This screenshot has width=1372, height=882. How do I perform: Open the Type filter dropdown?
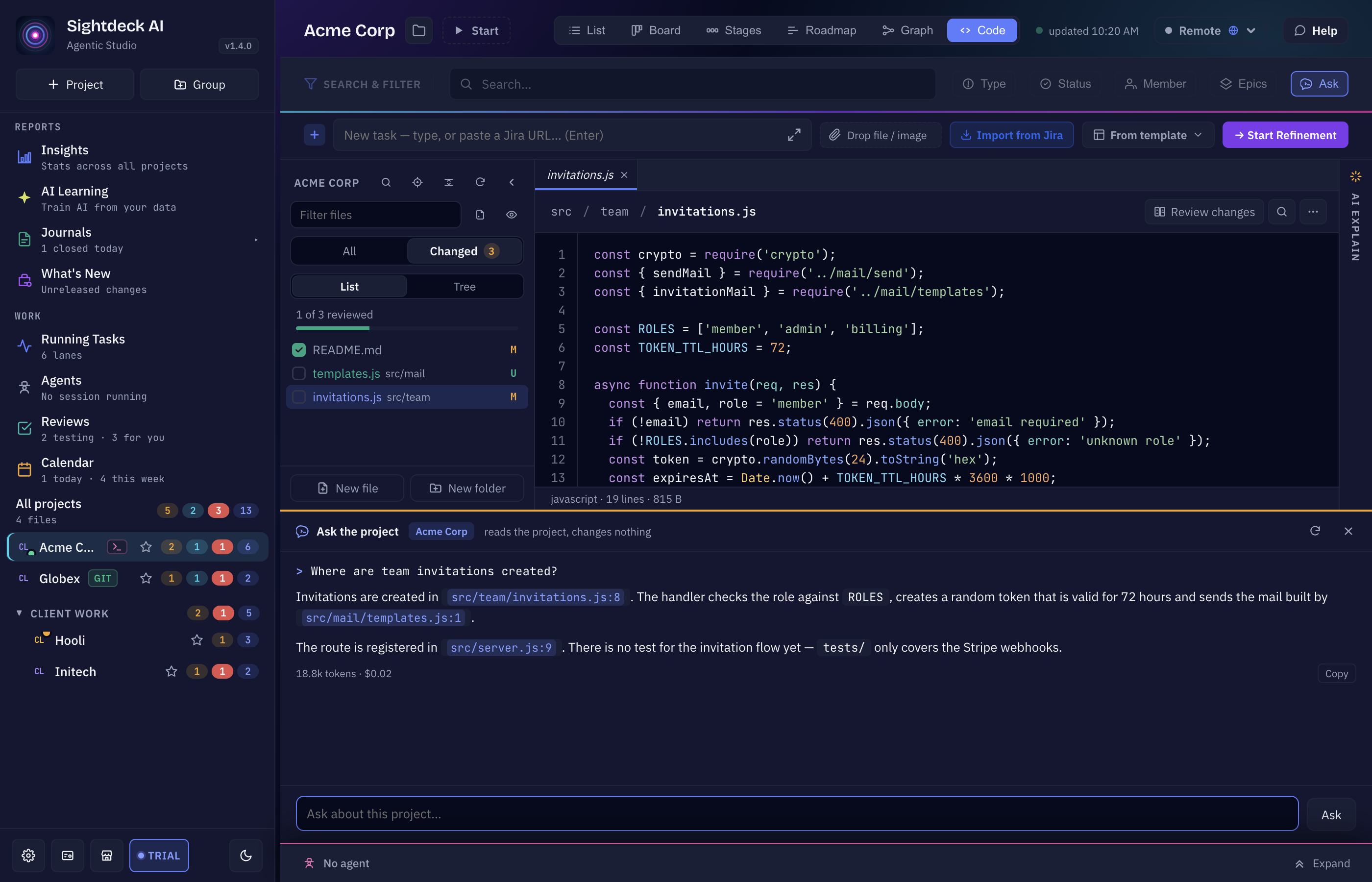click(x=984, y=84)
